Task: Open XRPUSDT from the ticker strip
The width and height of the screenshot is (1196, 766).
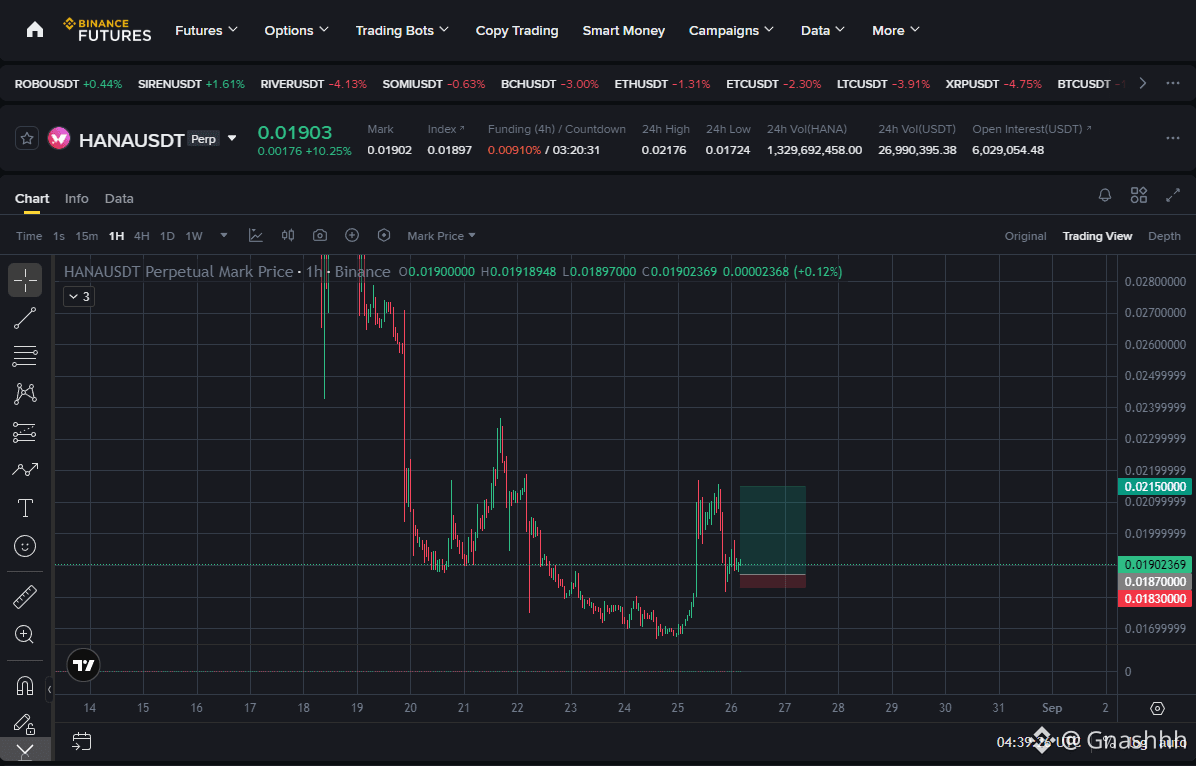Action: [993, 84]
